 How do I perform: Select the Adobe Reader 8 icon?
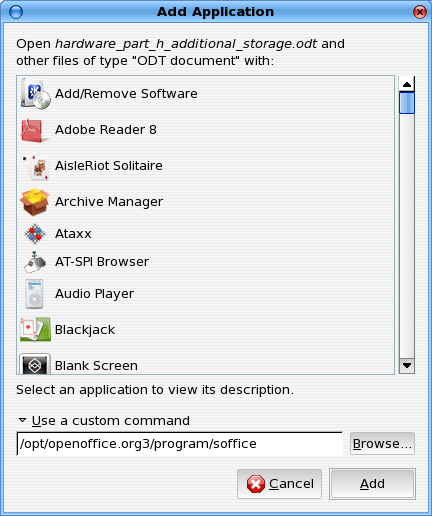click(35, 130)
